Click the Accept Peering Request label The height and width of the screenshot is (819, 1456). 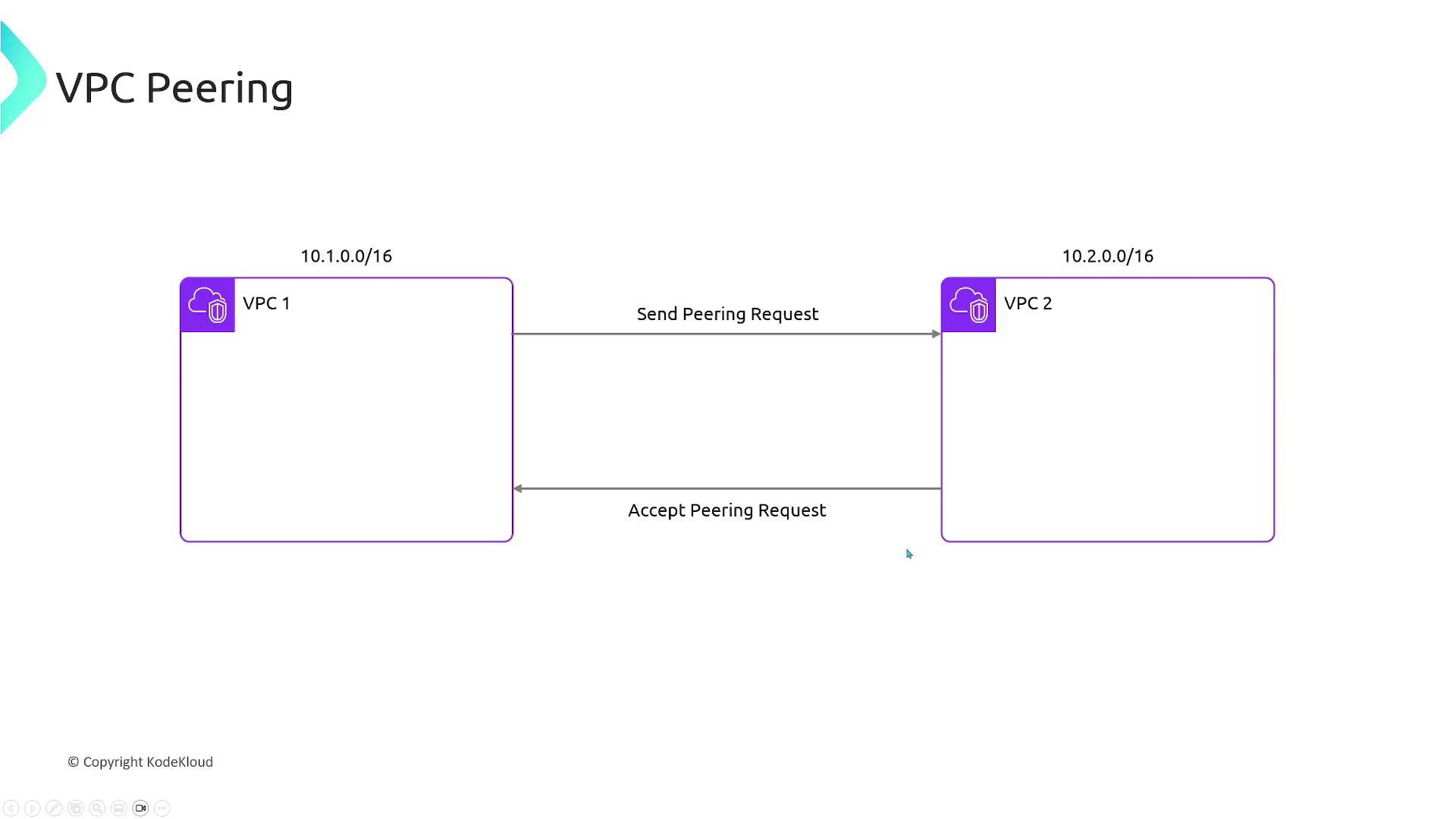[x=726, y=510]
